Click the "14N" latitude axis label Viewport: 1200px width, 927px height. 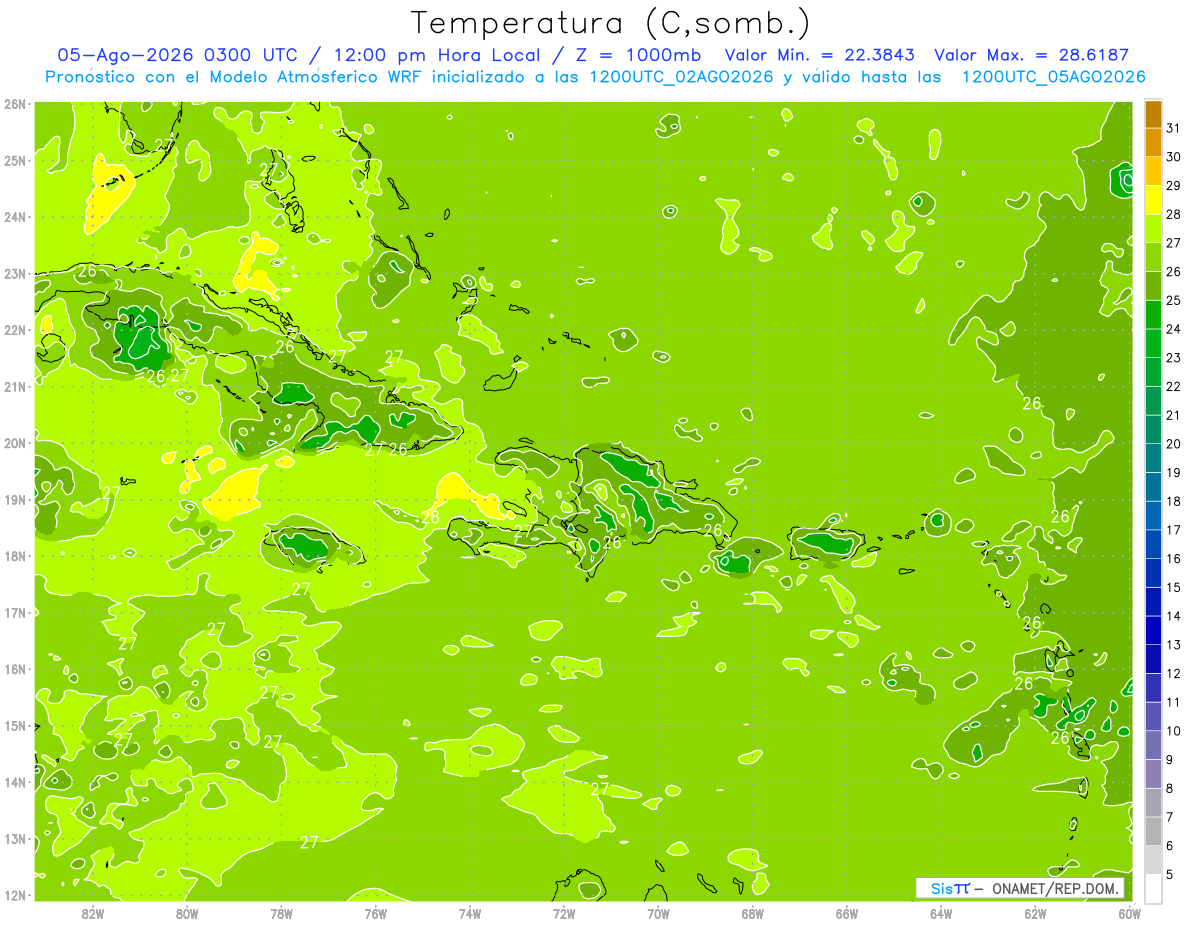click(15, 782)
